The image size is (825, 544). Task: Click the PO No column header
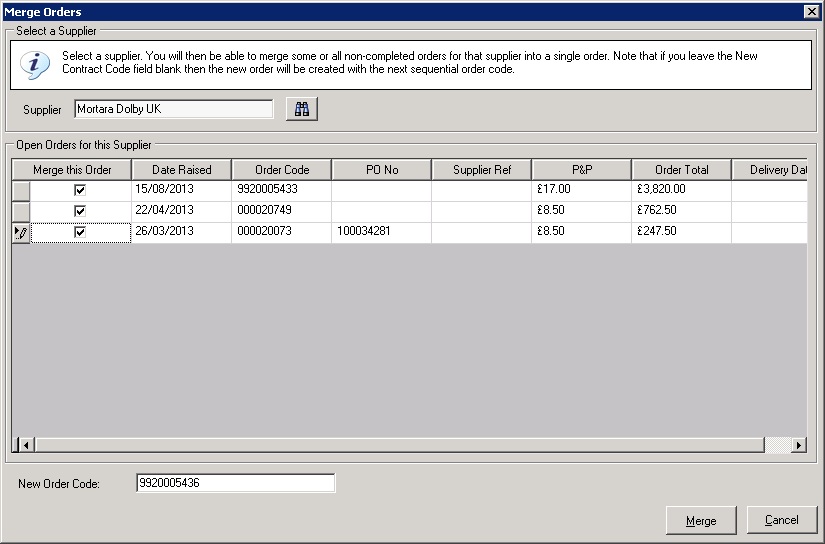click(381, 170)
